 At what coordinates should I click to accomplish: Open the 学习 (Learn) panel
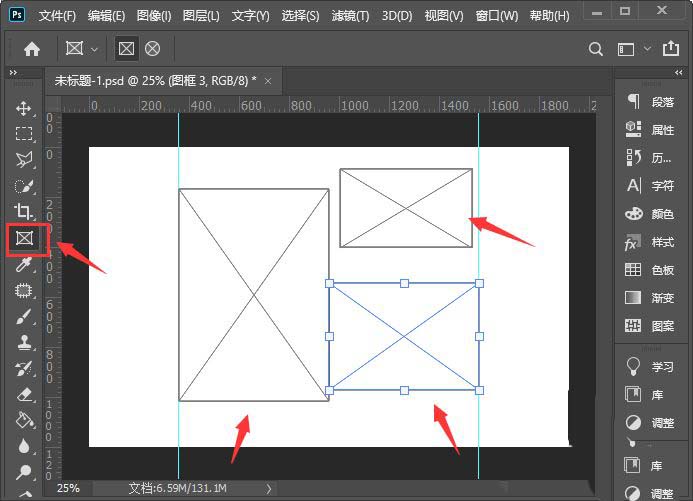(x=650, y=366)
